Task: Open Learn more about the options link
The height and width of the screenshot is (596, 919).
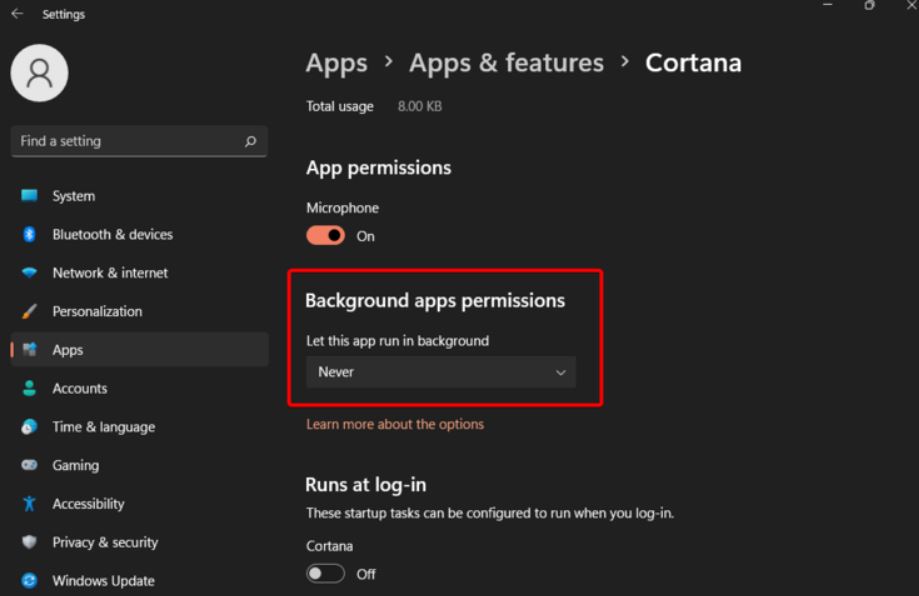Action: pyautogui.click(x=395, y=424)
